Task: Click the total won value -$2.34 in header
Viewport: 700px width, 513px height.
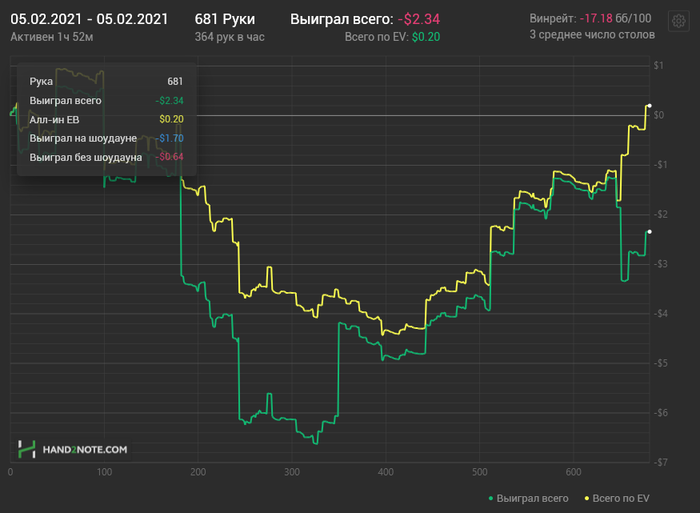Action: point(418,19)
